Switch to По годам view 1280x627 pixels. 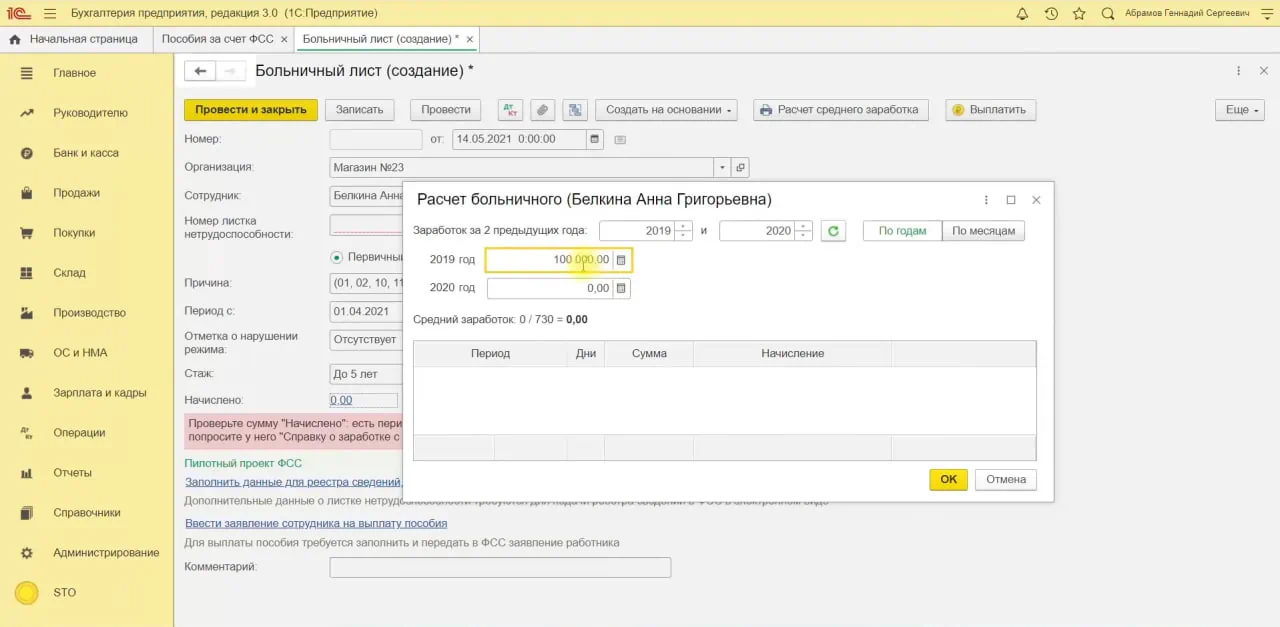pos(901,231)
